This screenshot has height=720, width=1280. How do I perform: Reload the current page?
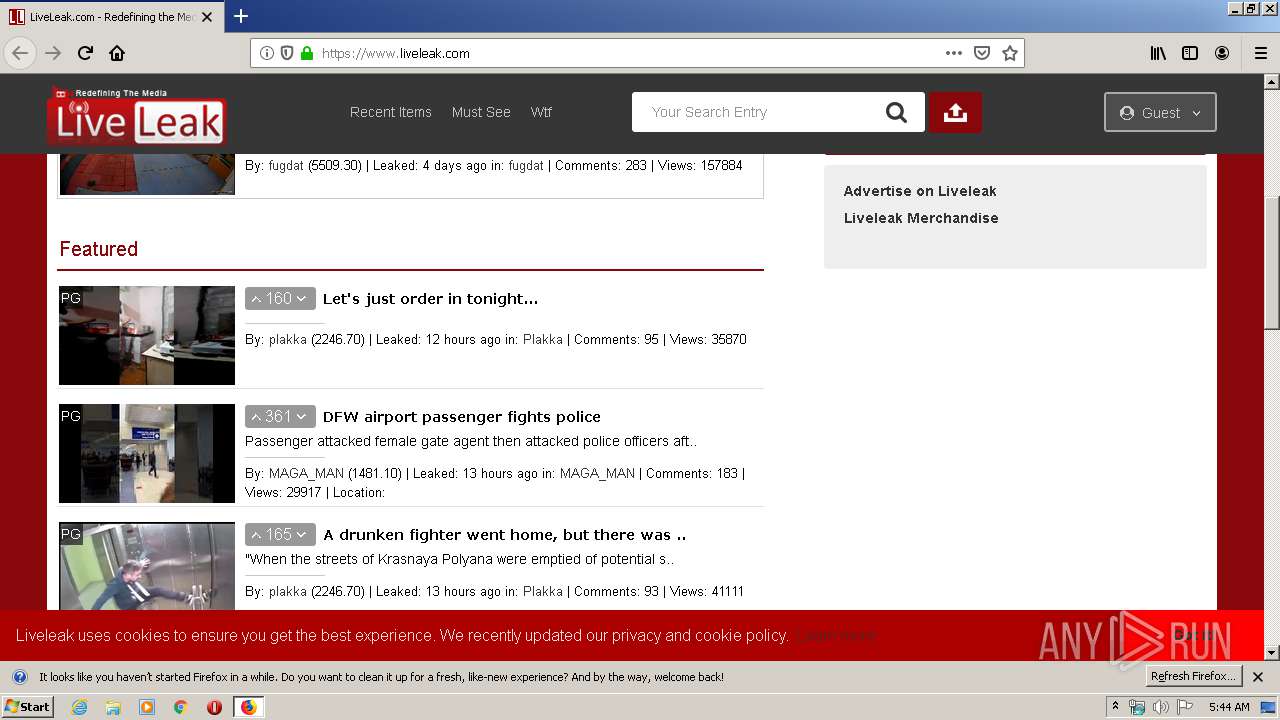point(85,53)
